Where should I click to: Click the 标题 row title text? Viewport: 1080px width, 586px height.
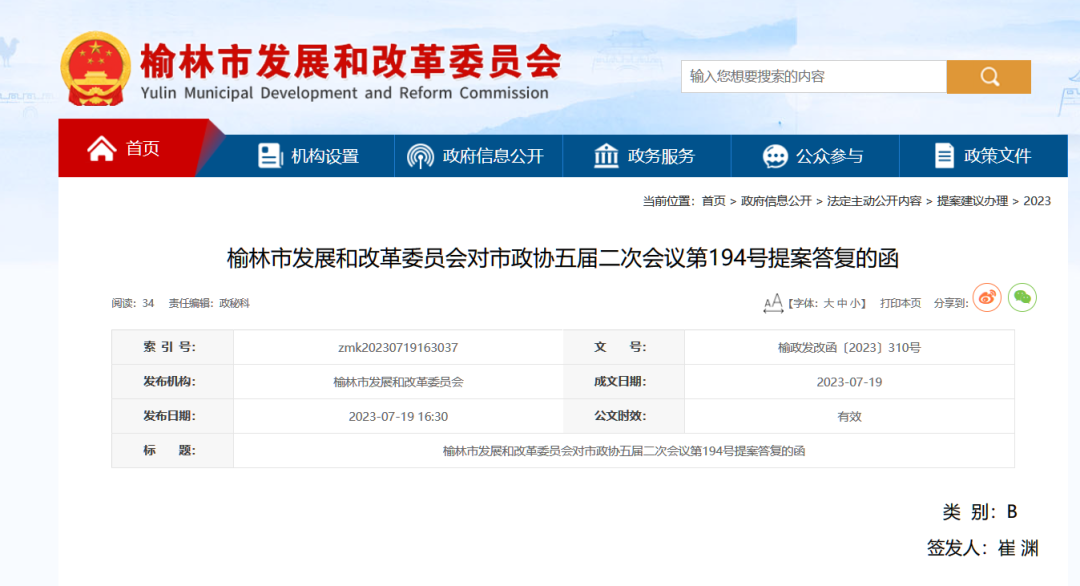[624, 451]
